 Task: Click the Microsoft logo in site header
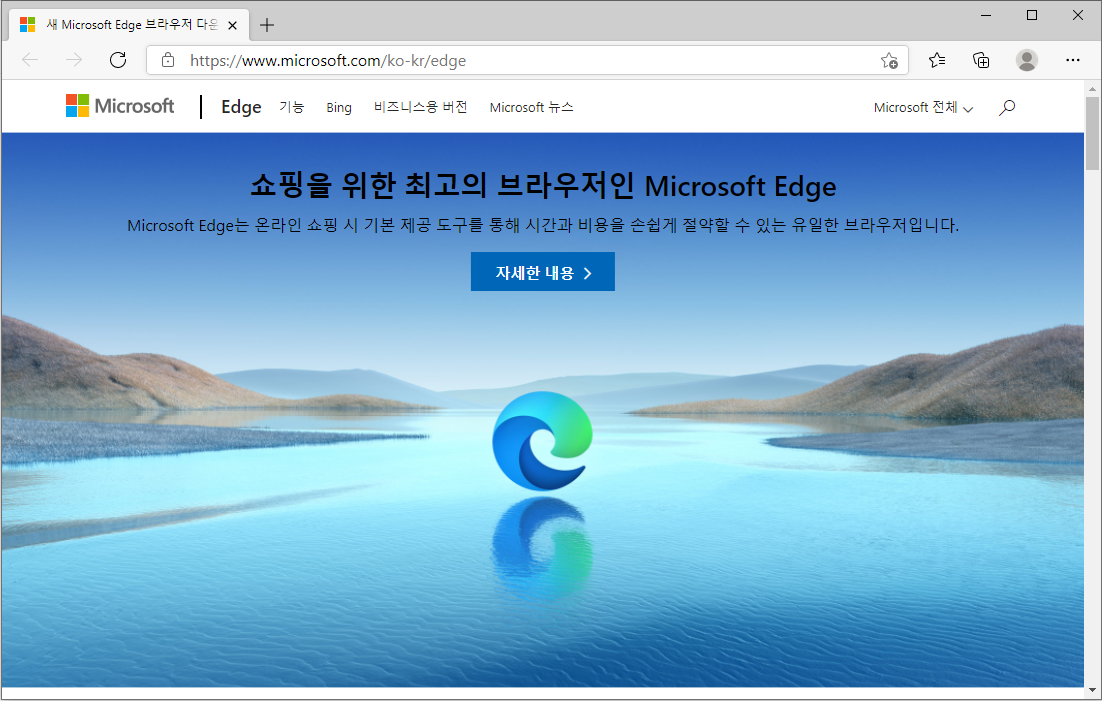tap(120, 106)
